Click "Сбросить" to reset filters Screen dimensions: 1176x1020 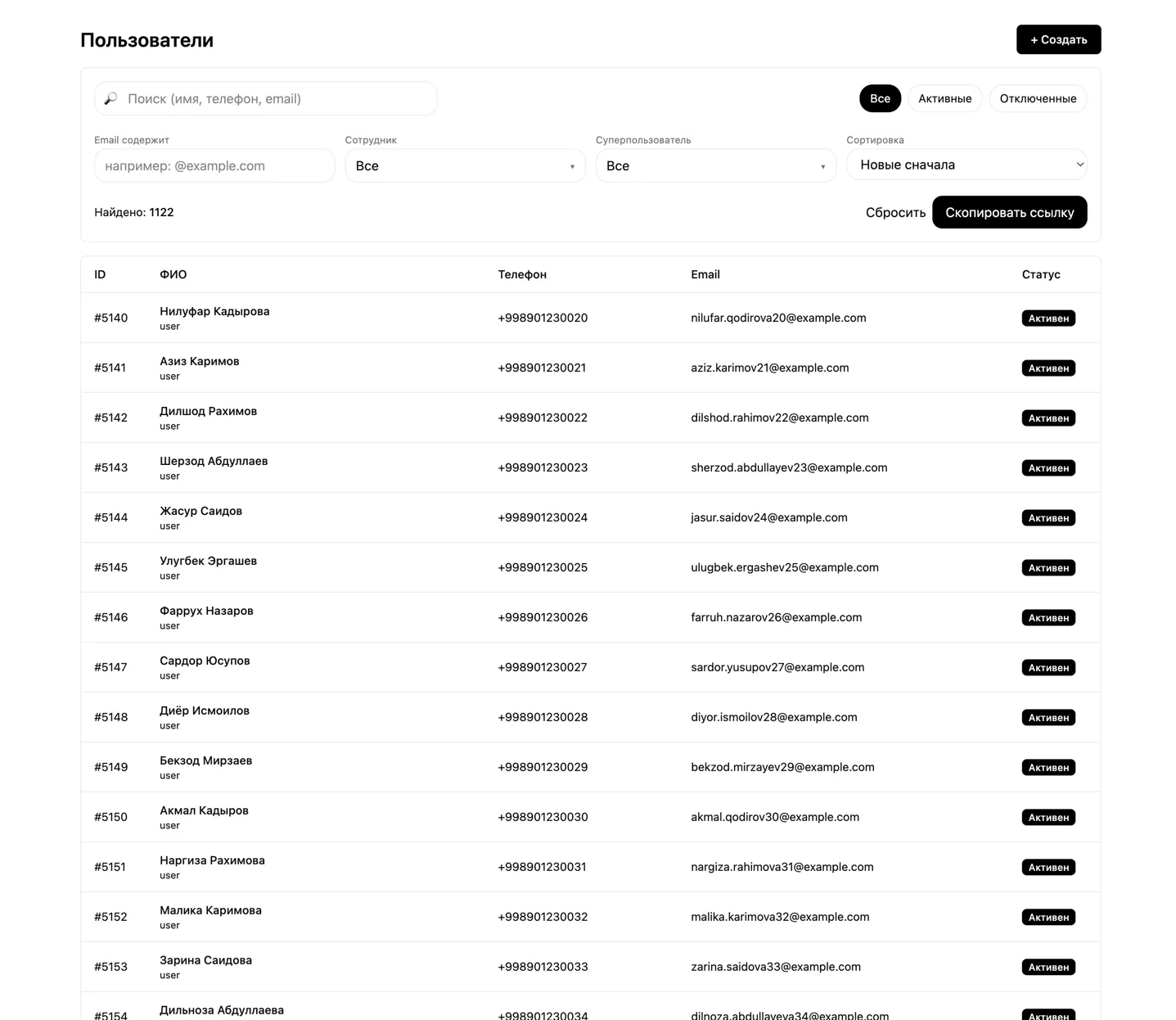pos(895,212)
